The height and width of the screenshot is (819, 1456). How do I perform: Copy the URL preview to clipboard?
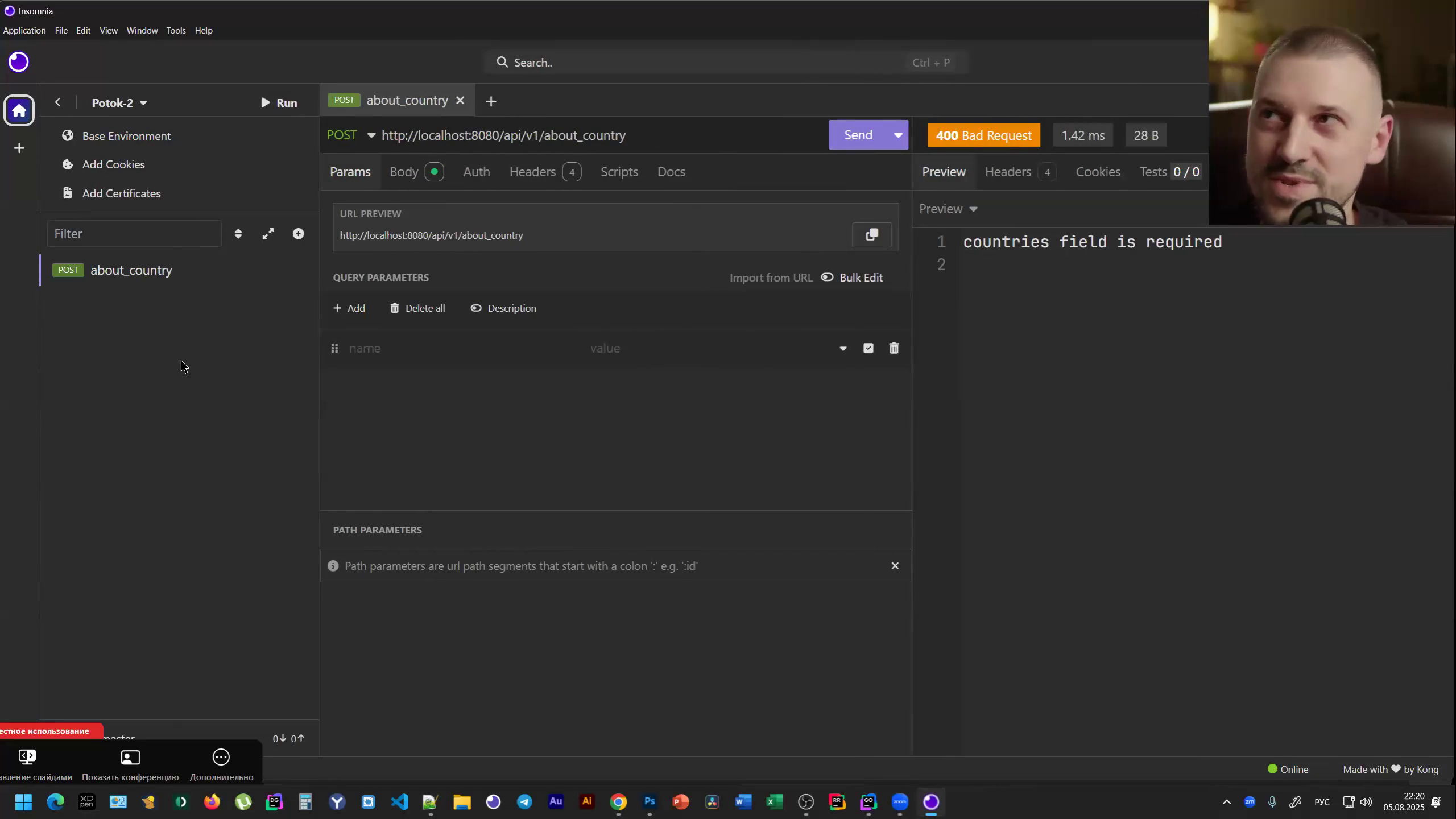(871, 235)
